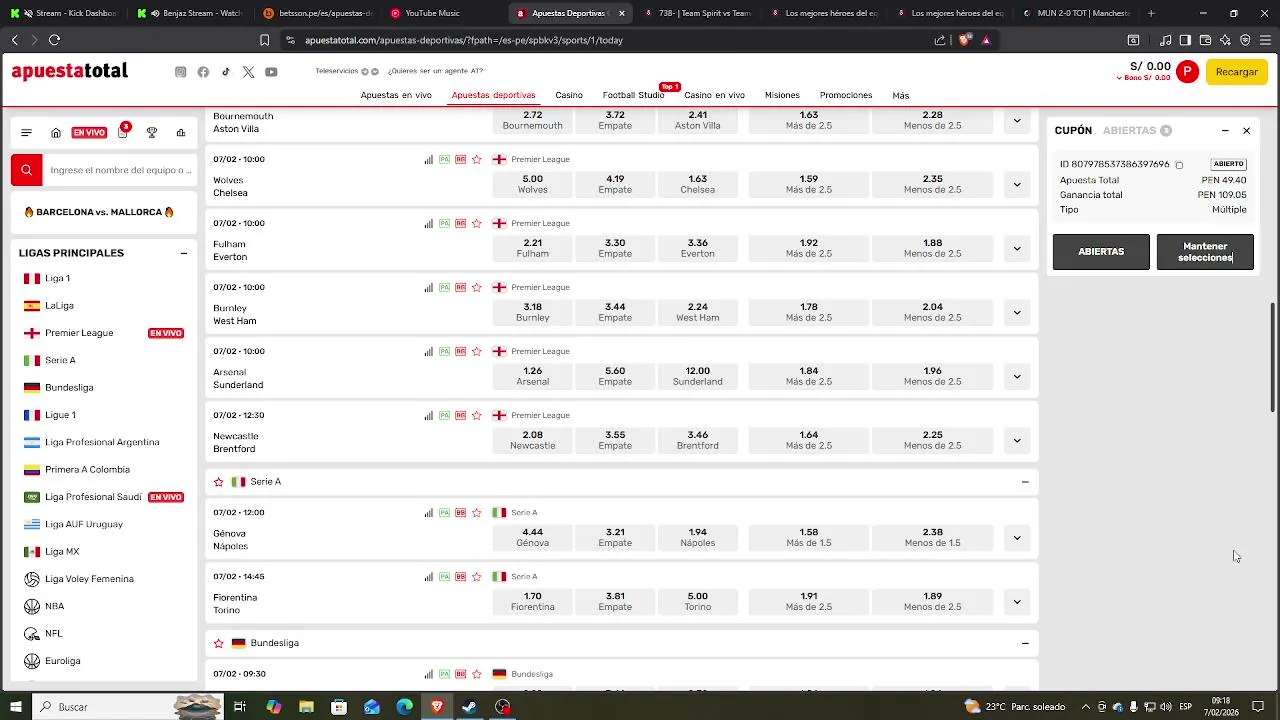Switch to the ABIERTAS coupon tab
The width and height of the screenshot is (1280, 720).
click(x=1137, y=131)
